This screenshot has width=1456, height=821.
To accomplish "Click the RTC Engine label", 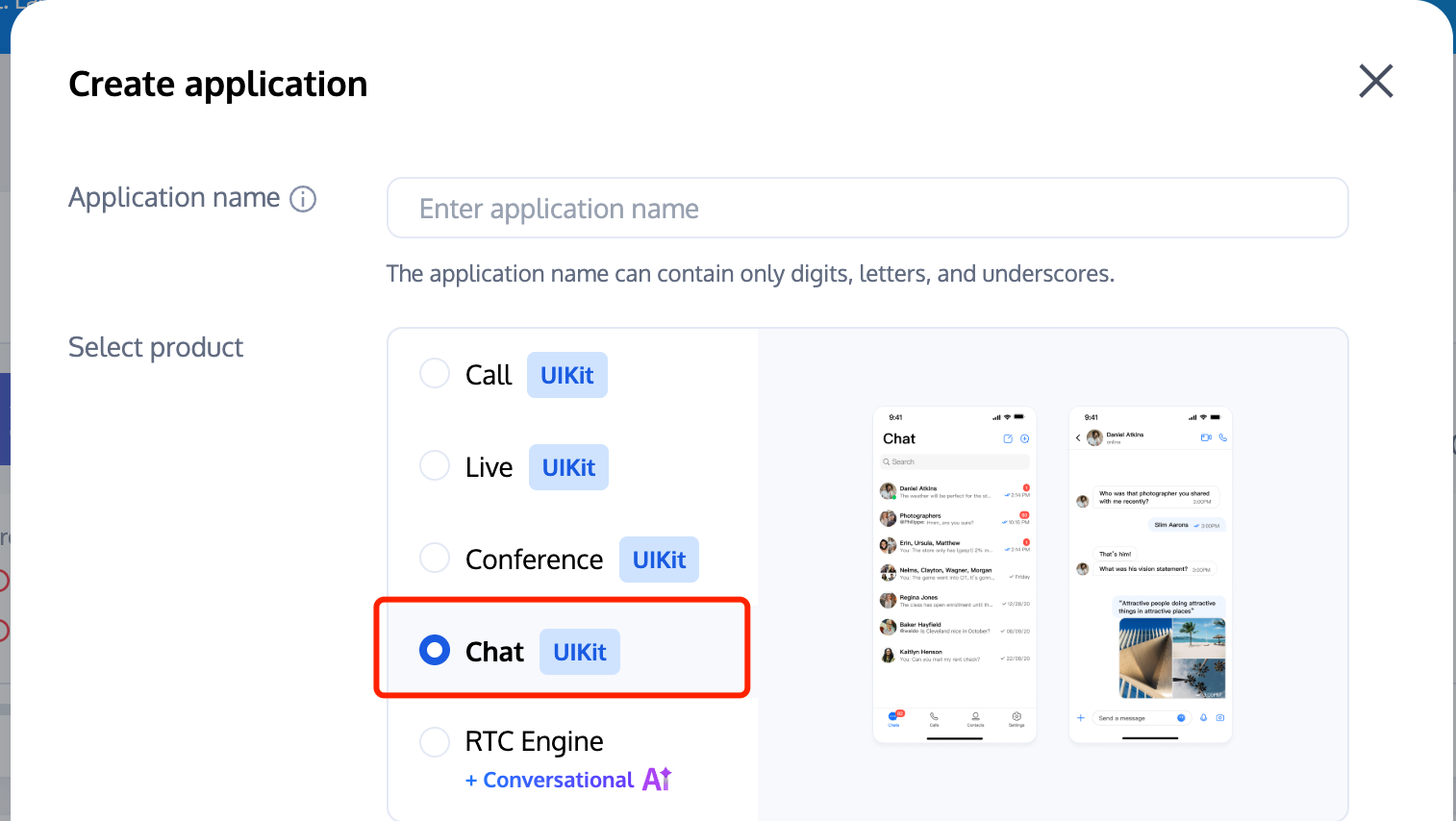I will (534, 741).
